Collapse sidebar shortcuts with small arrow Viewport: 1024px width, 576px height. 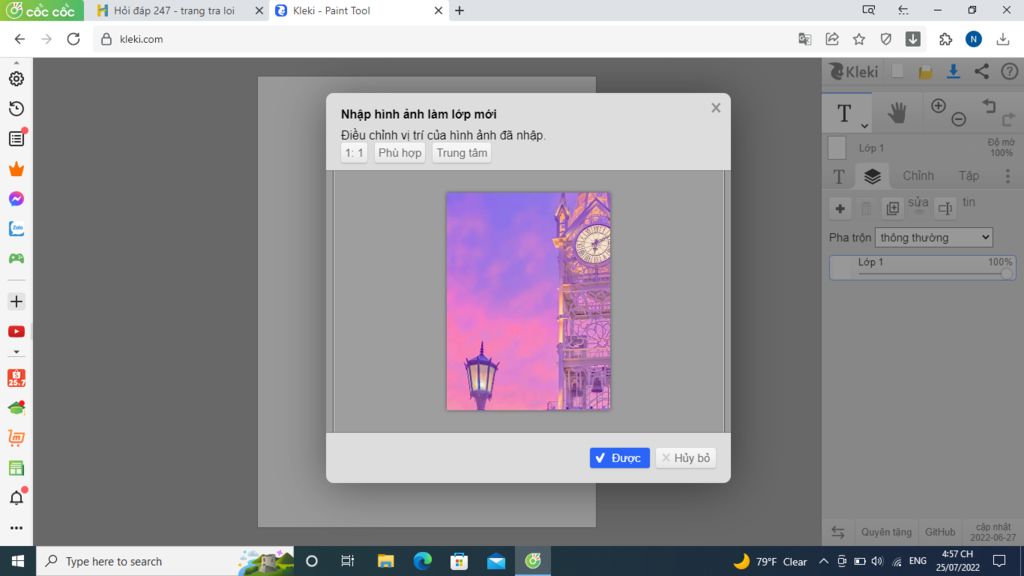pyautogui.click(x=16, y=352)
